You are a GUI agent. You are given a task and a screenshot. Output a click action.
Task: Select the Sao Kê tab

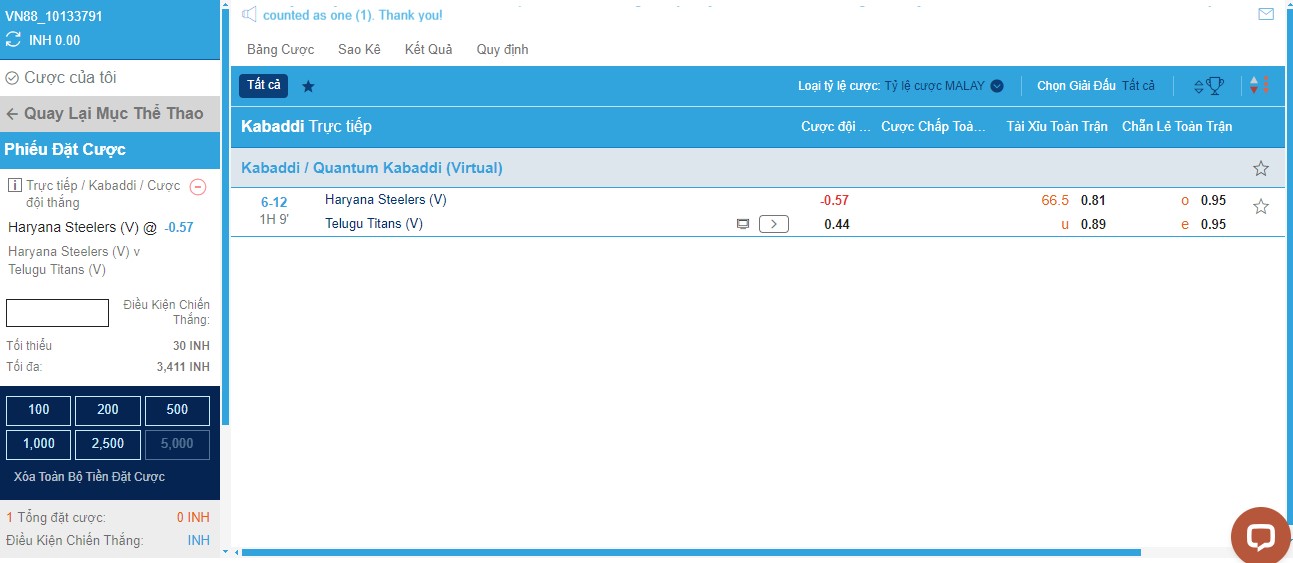point(359,49)
